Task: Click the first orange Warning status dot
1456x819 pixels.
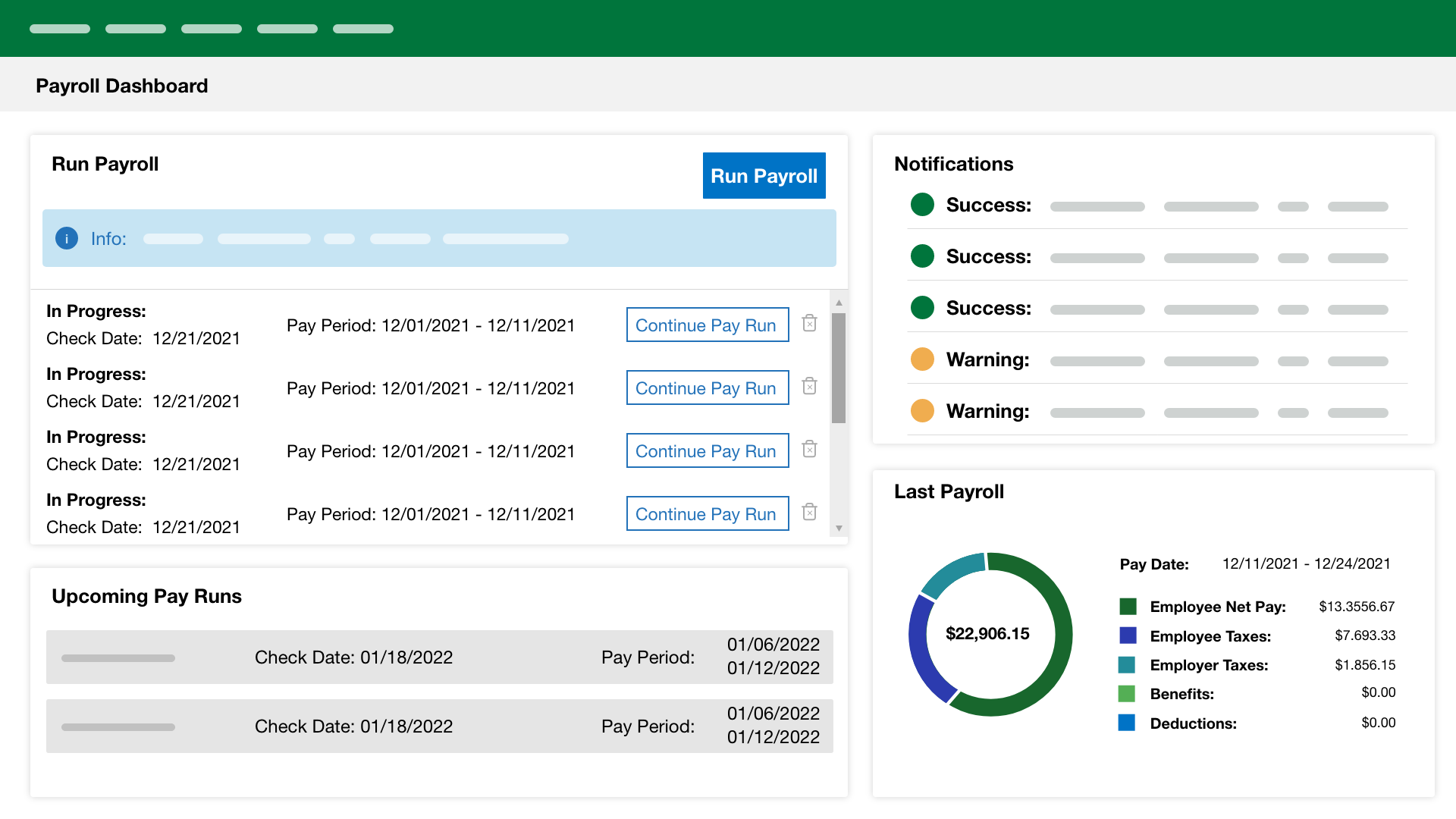Action: [x=922, y=359]
